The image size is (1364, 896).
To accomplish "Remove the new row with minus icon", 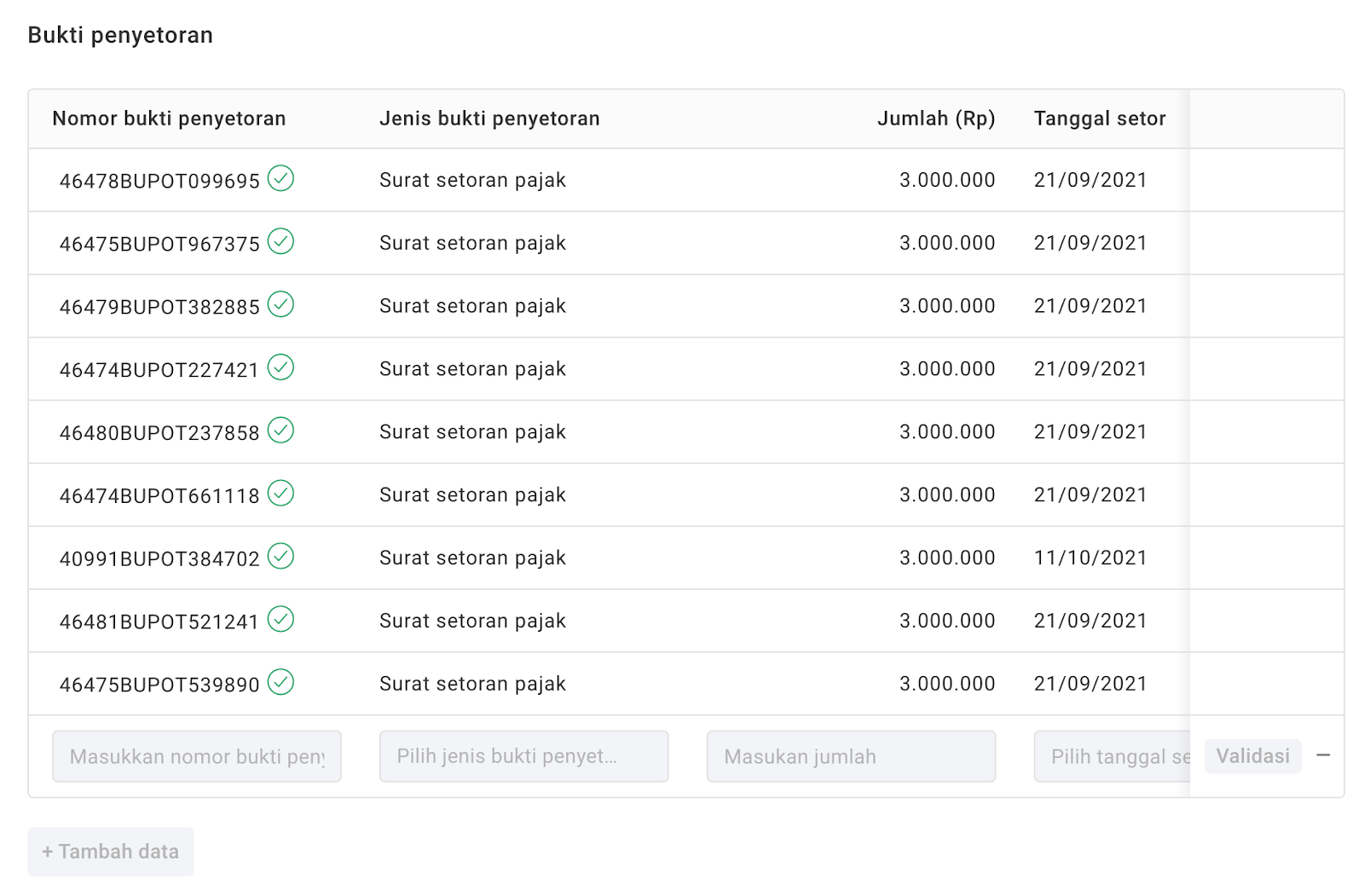I will point(1323,756).
